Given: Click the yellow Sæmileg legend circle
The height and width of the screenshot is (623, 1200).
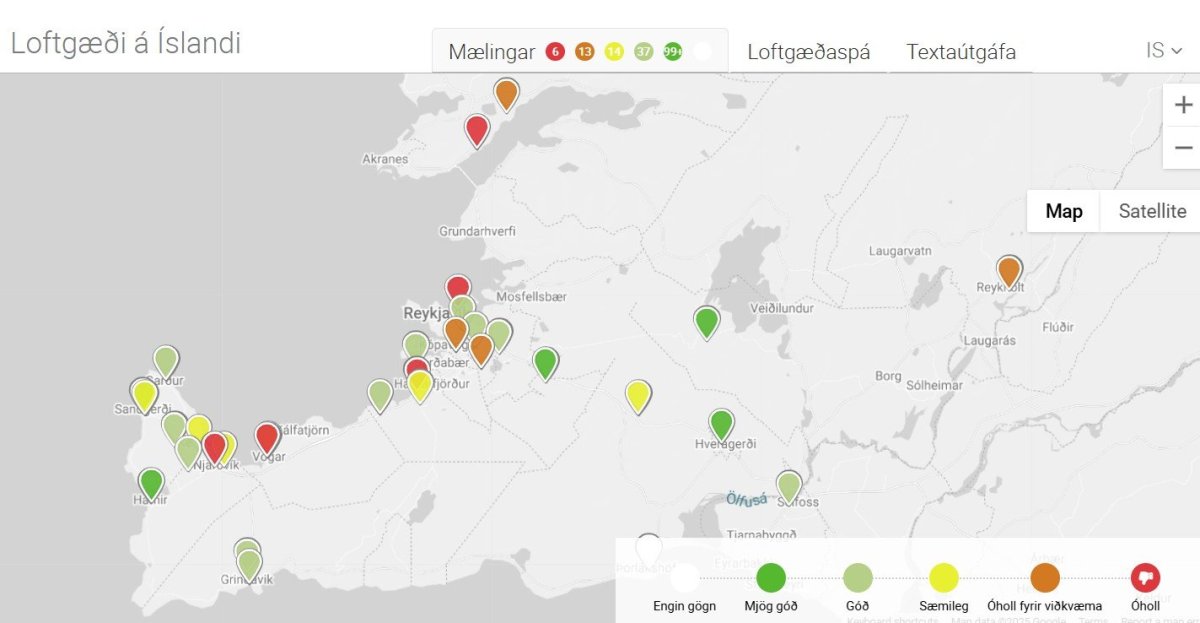Looking at the screenshot, I should click(944, 578).
